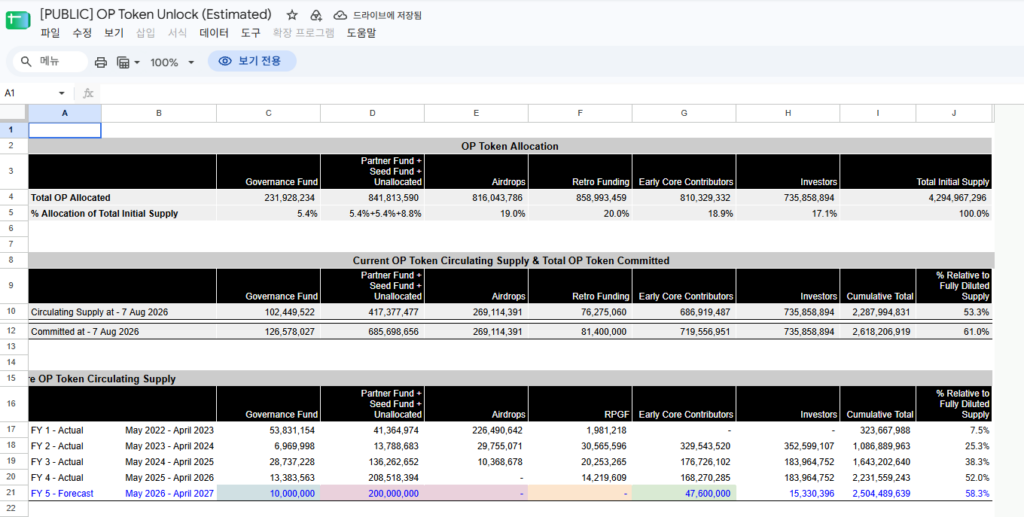Click the May 2023 - April 2024 period cell
Screen dimensions: 1024x517
tap(169, 446)
